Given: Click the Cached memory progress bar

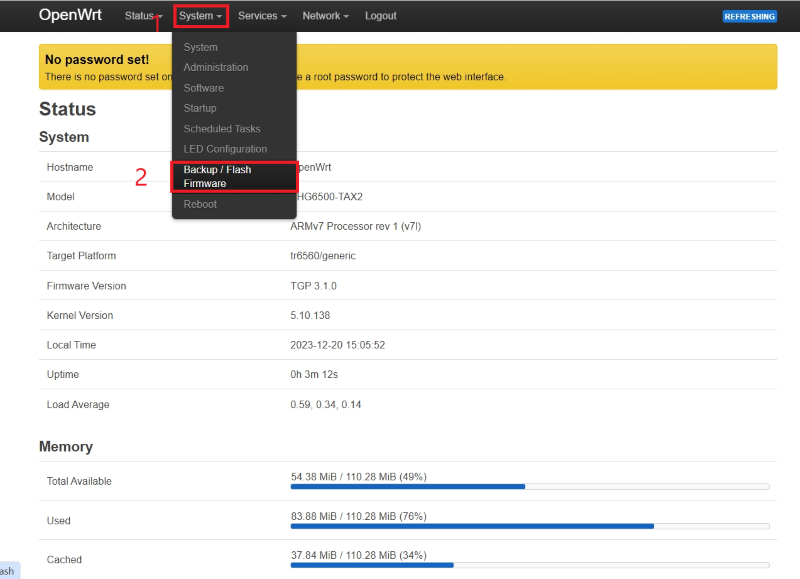Looking at the screenshot, I should tap(529, 565).
